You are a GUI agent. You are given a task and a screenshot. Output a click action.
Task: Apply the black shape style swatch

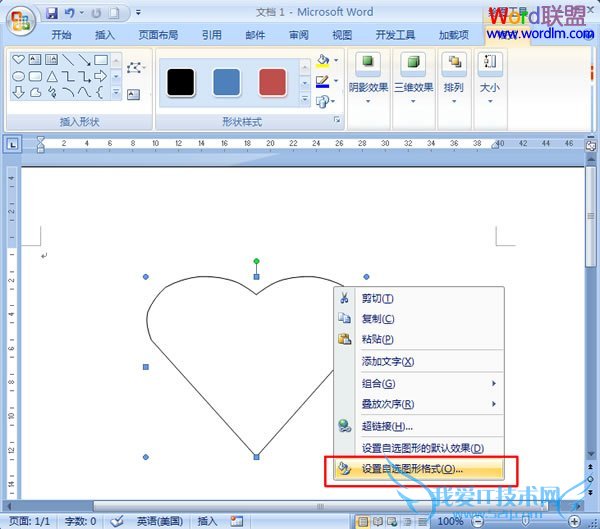pos(181,82)
